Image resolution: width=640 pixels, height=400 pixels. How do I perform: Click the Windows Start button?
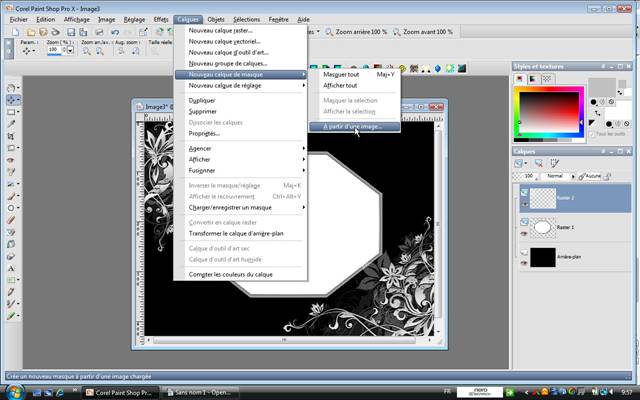(x=12, y=392)
